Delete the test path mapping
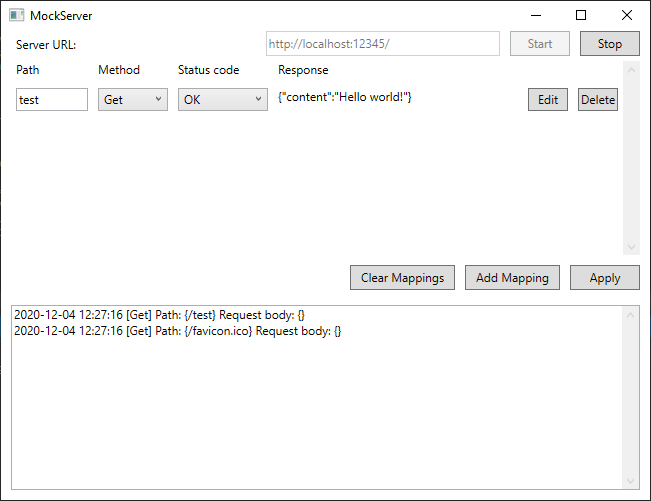The image size is (651, 501). (x=598, y=100)
